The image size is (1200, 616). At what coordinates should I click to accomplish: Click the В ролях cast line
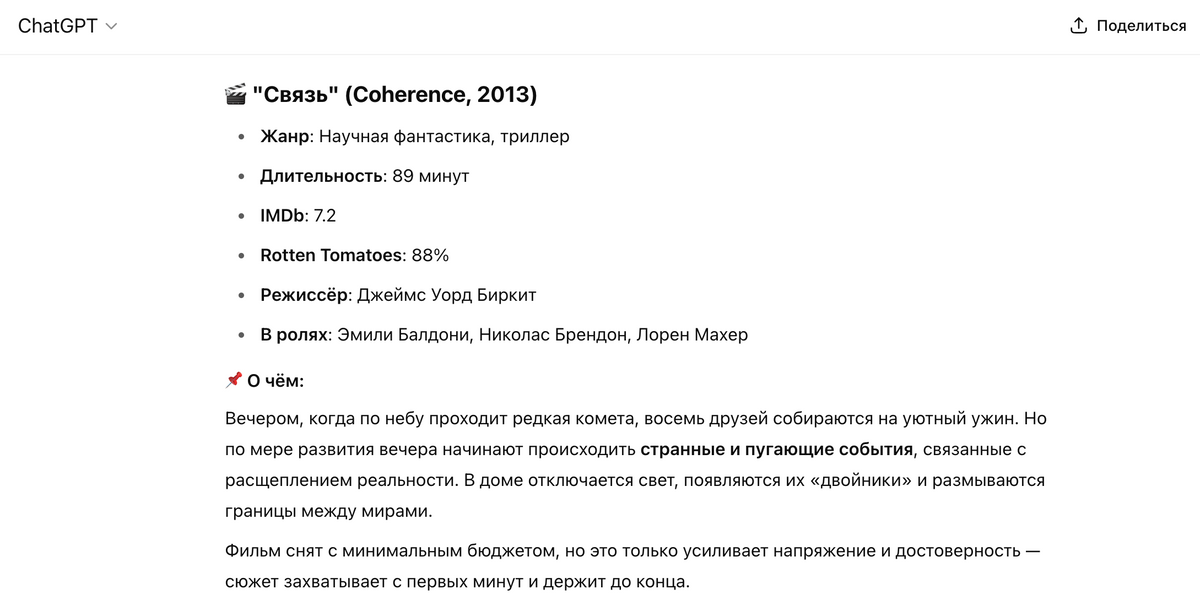[504, 335]
